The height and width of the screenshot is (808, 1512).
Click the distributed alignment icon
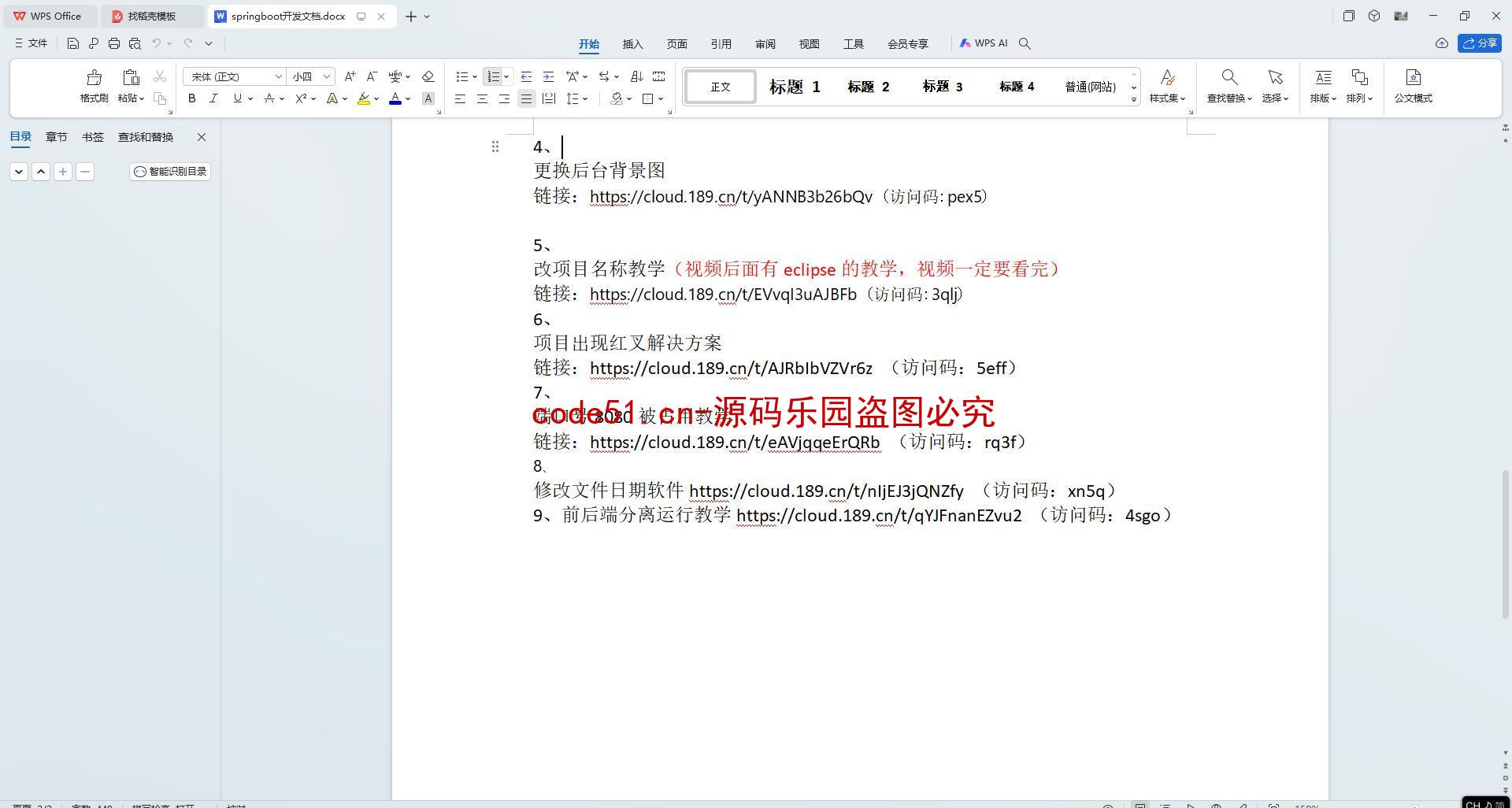coord(549,98)
